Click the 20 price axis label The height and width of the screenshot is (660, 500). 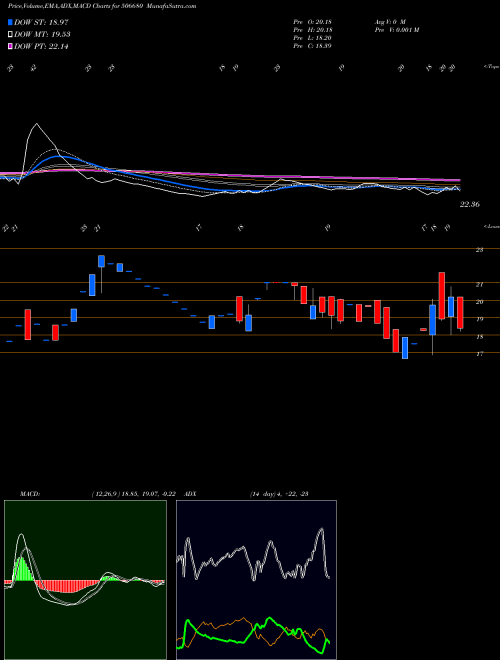pos(479,302)
